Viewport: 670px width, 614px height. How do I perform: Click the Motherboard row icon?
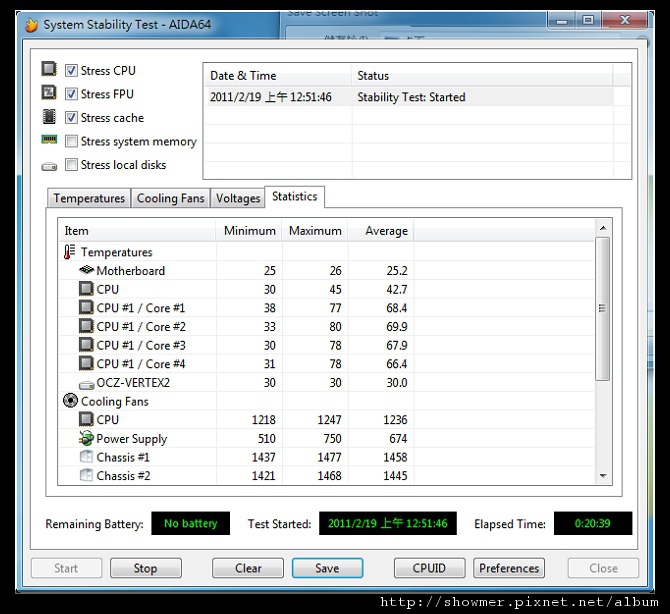[87, 270]
